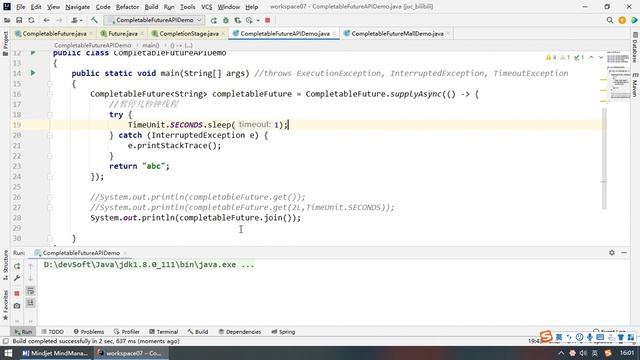This screenshot has width=640, height=360.
Task: Open run configuration wrench in Run panel
Action: 17,278
